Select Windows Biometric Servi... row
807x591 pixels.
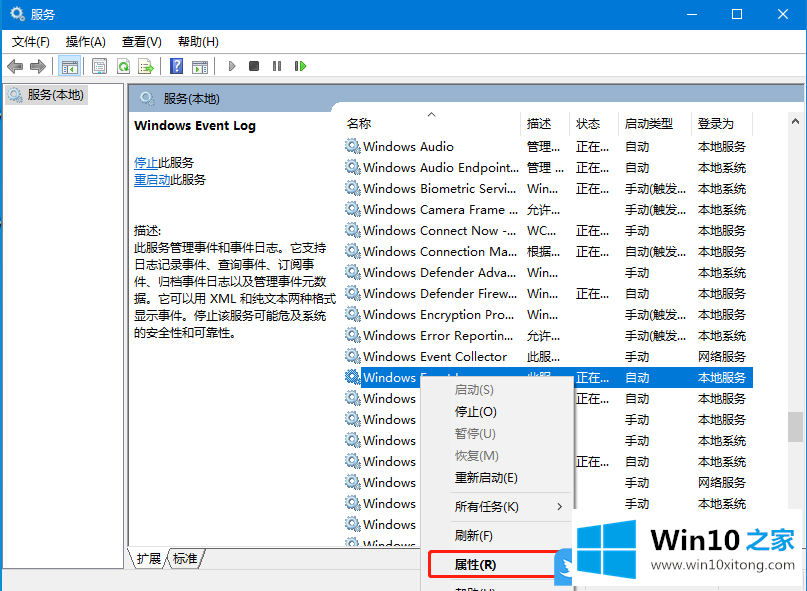tap(547, 189)
